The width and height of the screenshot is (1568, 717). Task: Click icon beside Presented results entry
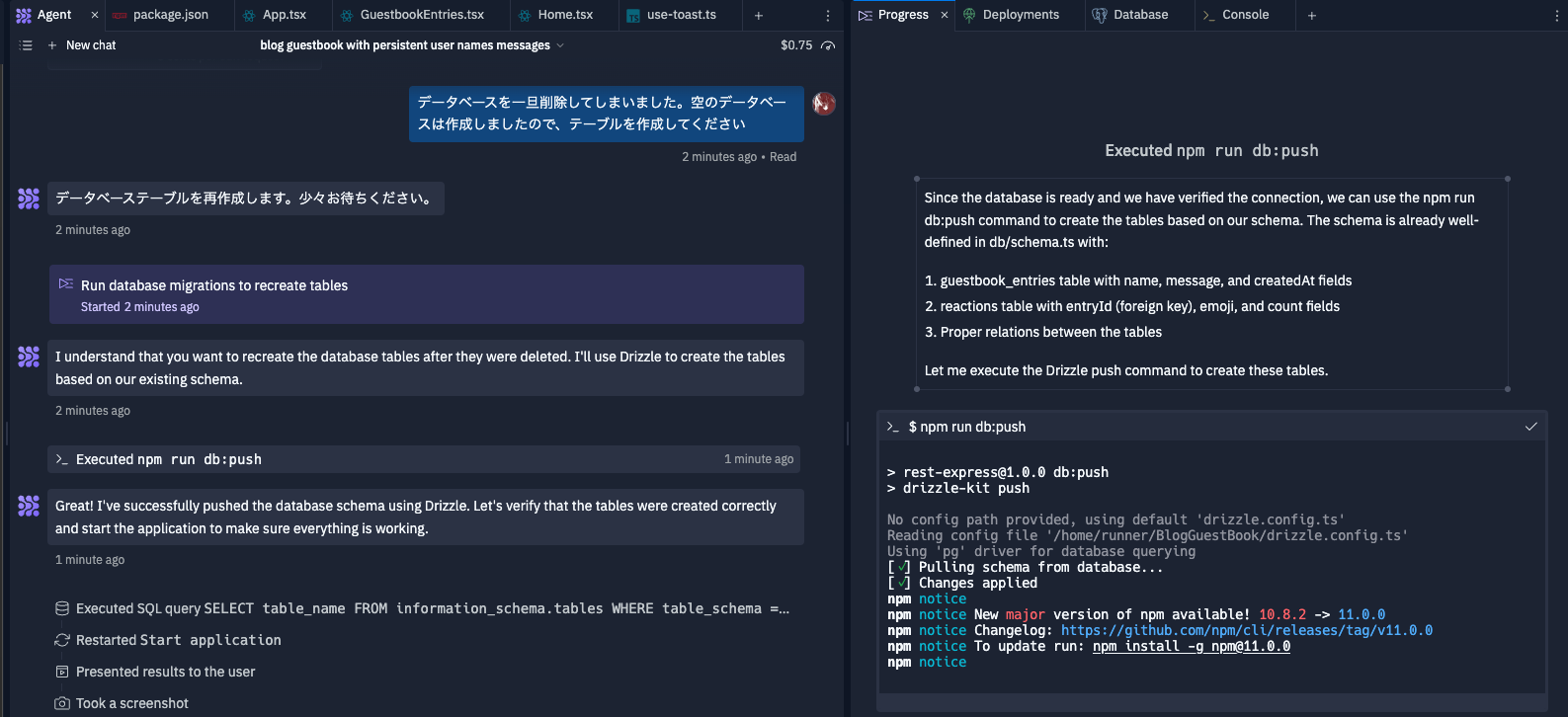62,672
